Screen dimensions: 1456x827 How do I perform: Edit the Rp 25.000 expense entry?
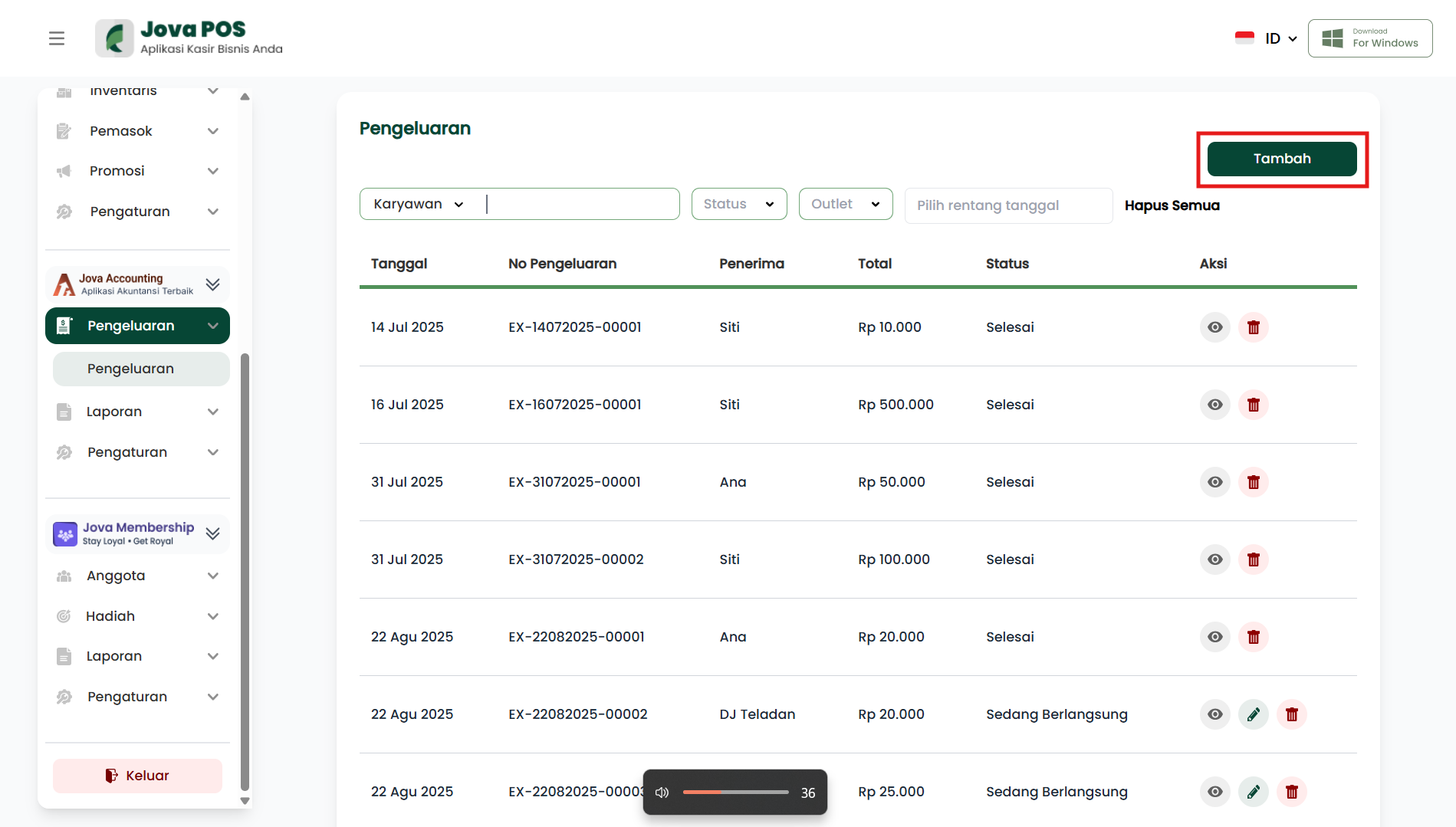coord(1253,792)
